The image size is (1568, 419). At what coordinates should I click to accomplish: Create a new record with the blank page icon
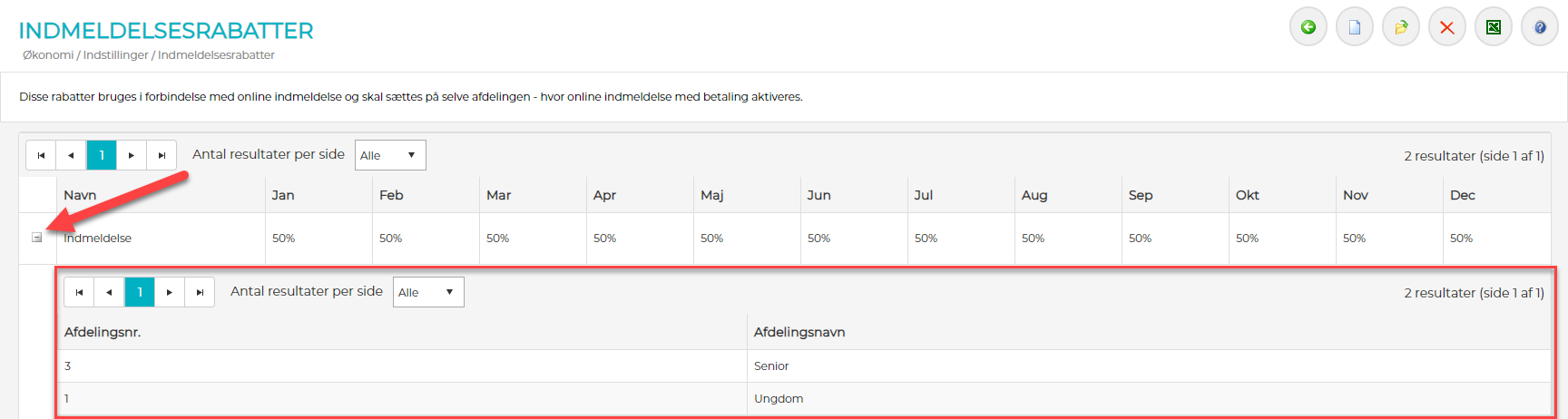click(1354, 27)
